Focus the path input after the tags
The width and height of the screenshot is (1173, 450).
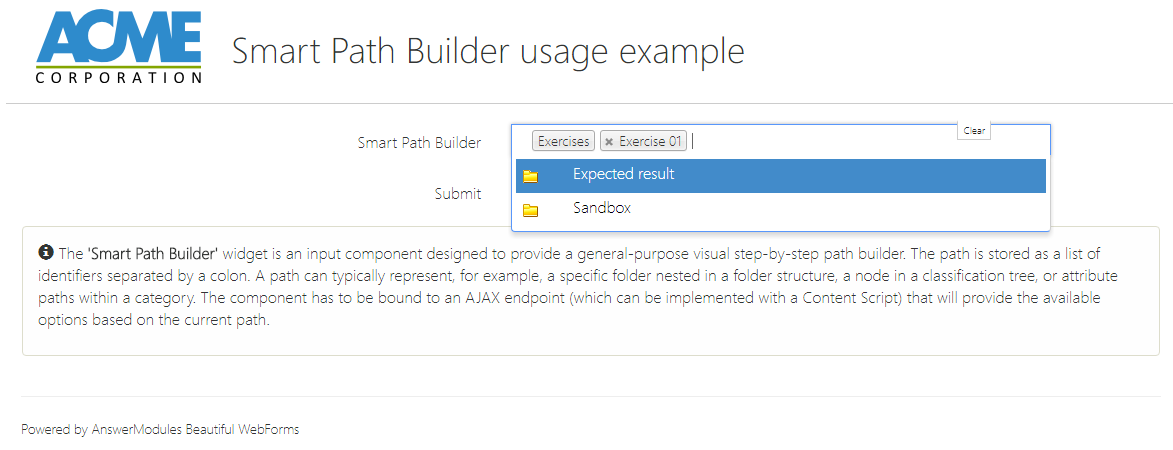pyautogui.click(x=820, y=142)
